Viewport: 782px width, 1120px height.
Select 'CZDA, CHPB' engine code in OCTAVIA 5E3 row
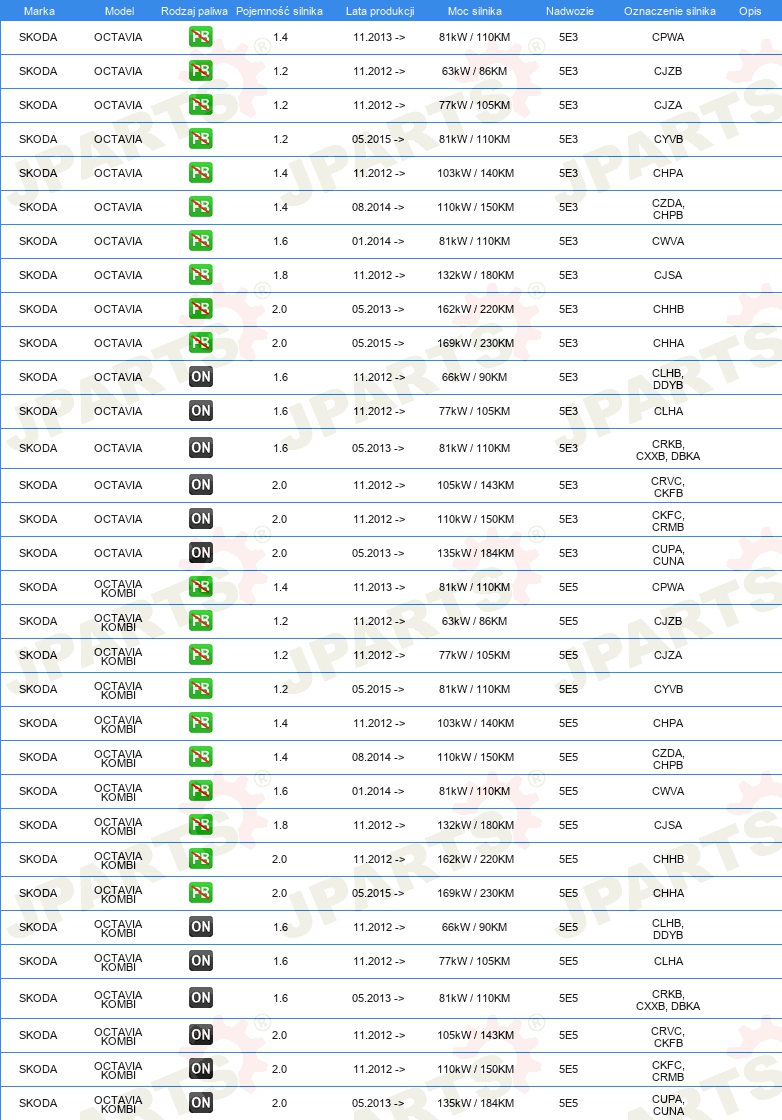(x=668, y=209)
